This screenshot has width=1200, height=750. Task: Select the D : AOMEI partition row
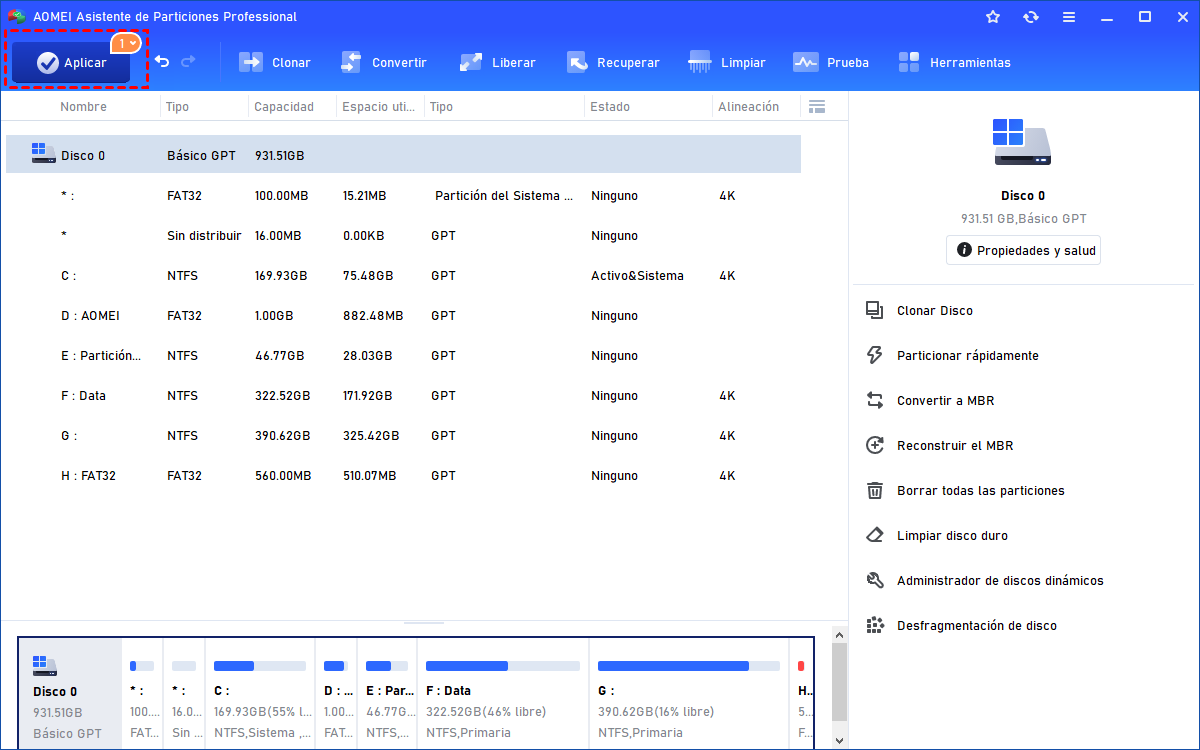[x=403, y=316]
